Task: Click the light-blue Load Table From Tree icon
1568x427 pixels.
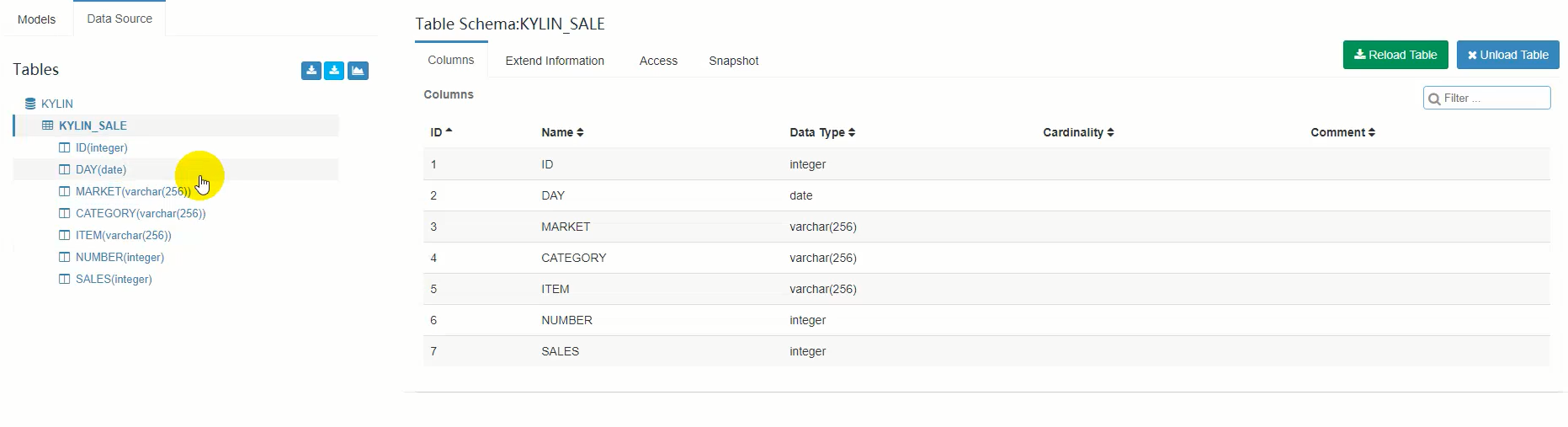Action: (334, 71)
